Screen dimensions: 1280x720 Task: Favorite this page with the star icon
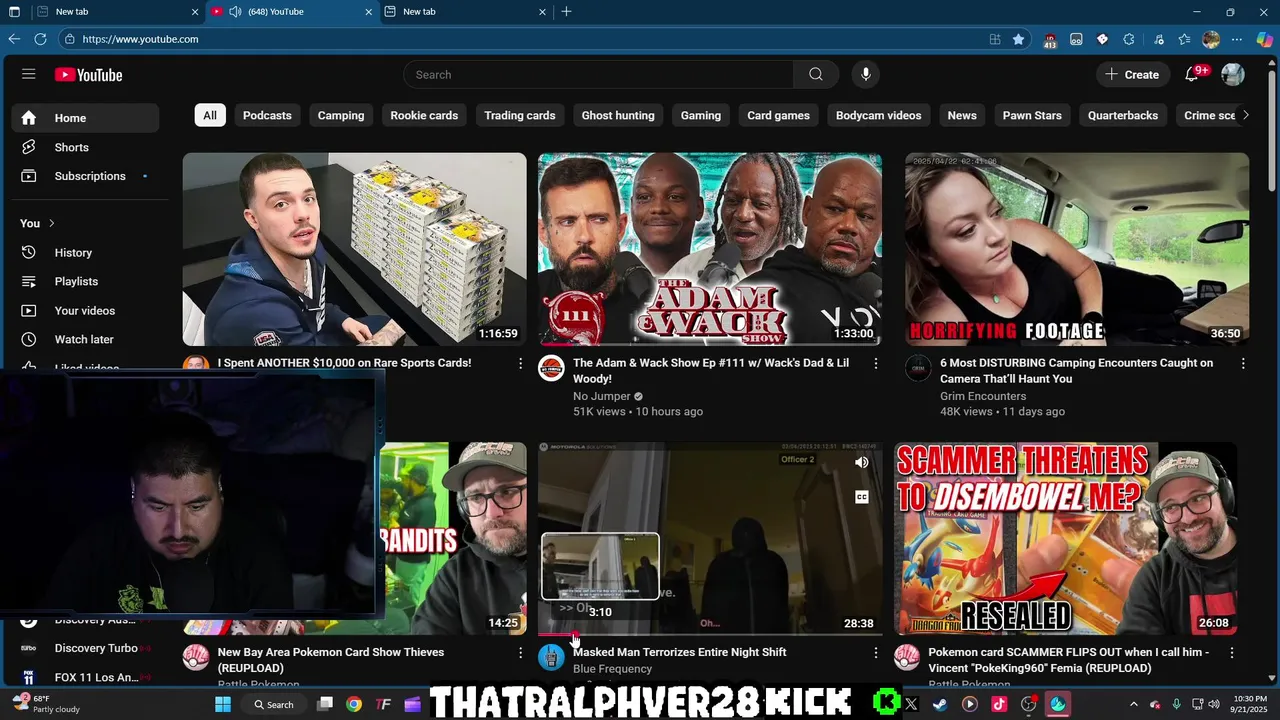(1018, 39)
